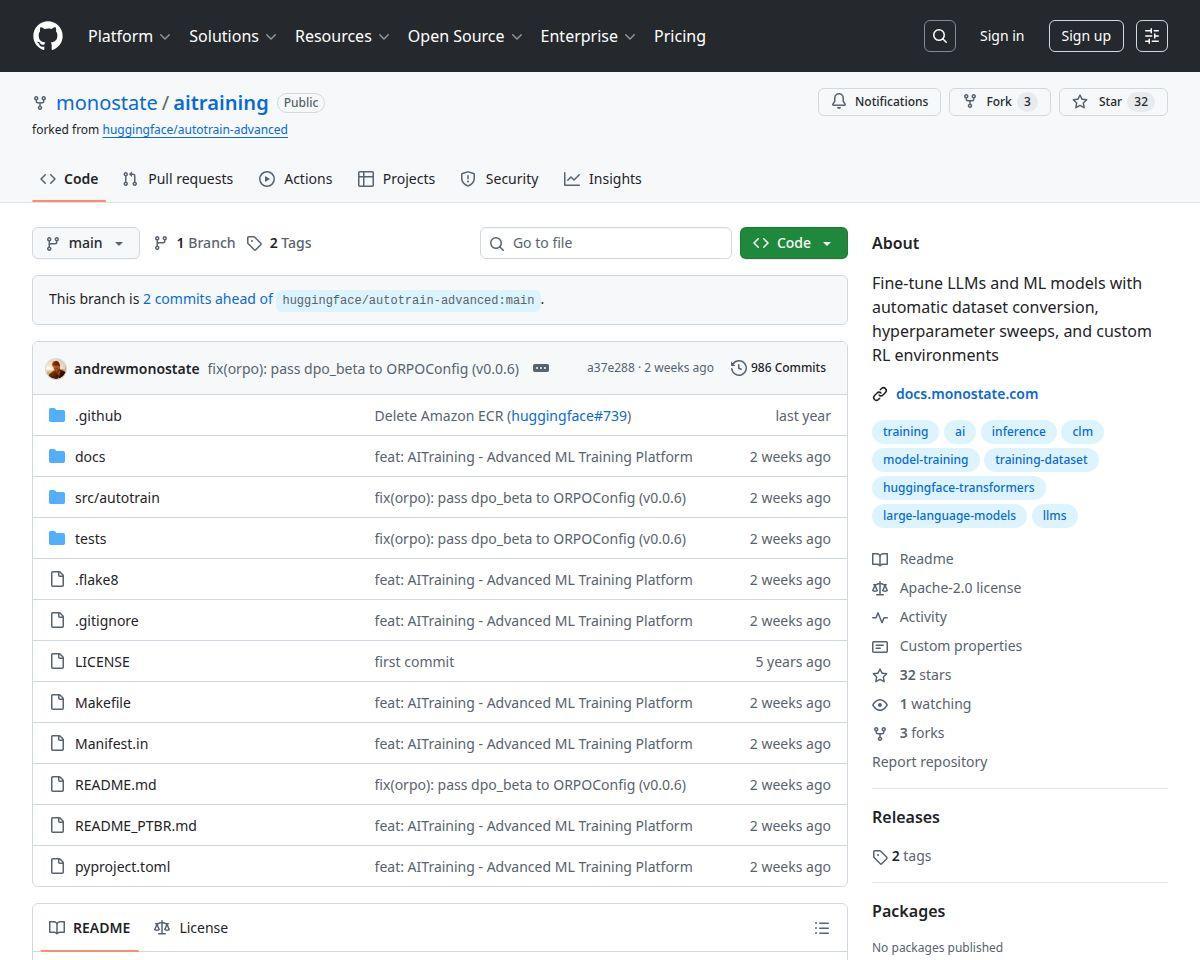The height and width of the screenshot is (960, 1200).
Task: Click the LICENSE file icon
Action: [57, 662]
